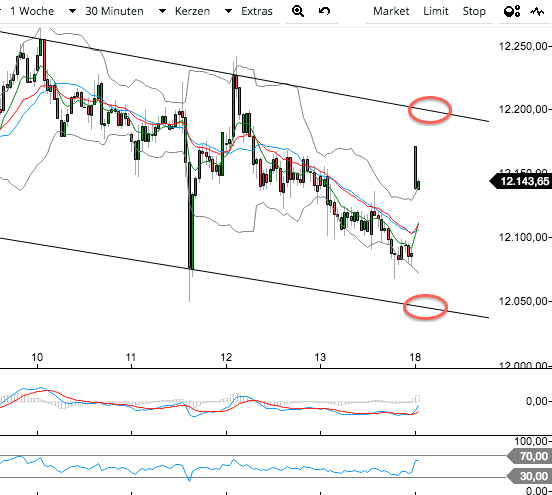Click date label 12 on time axis

coord(226,357)
